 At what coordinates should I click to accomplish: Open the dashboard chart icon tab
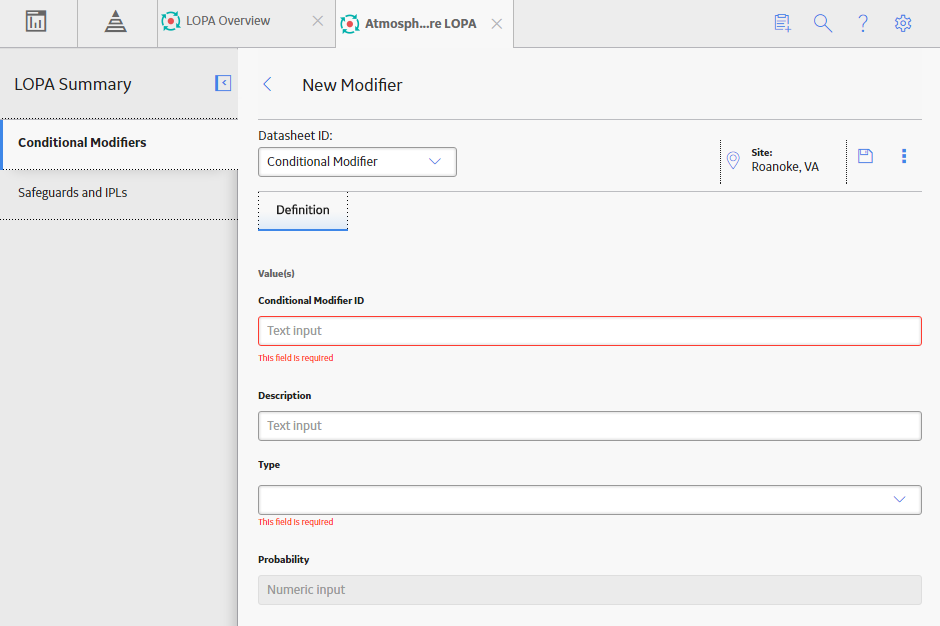coord(36,22)
